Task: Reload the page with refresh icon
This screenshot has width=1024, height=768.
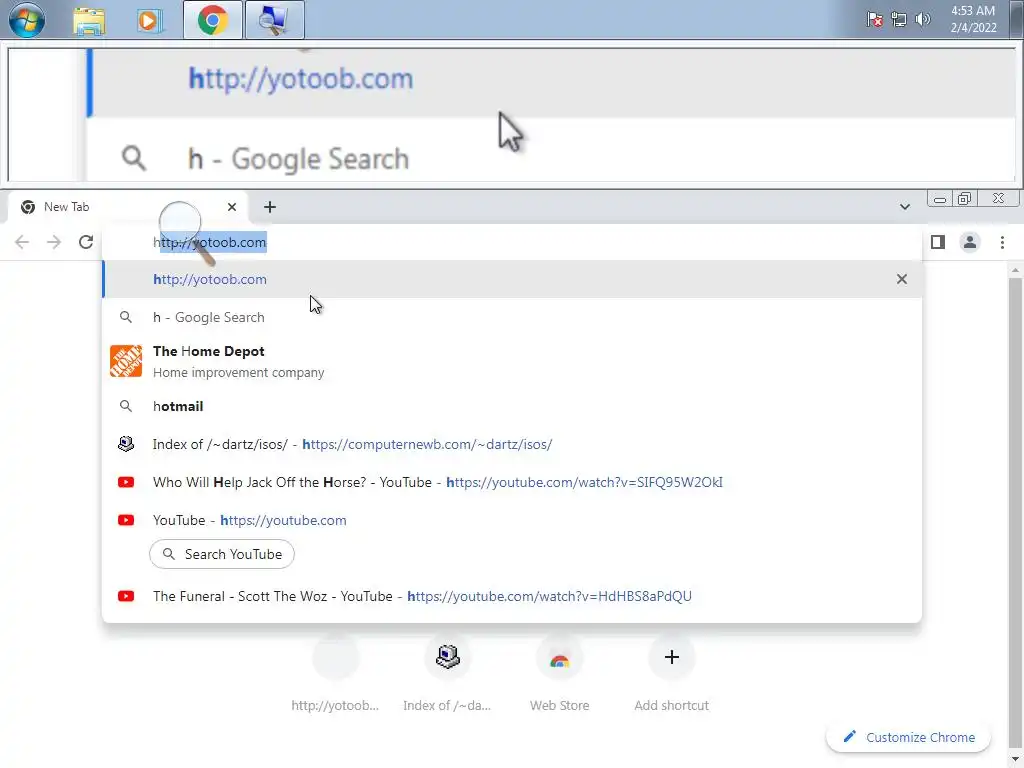Action: 86,242
